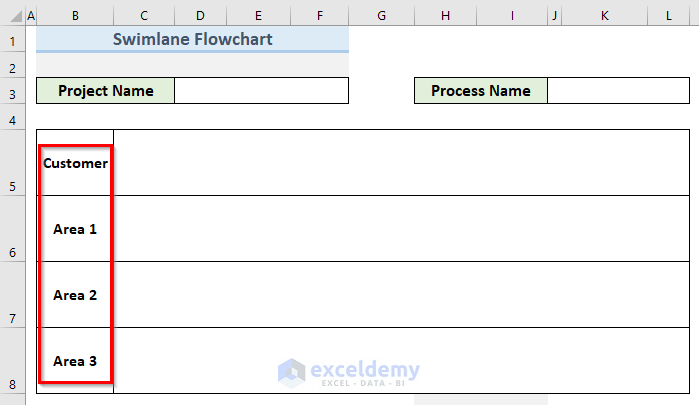Click column D header
The width and height of the screenshot is (699, 405).
click(x=200, y=16)
